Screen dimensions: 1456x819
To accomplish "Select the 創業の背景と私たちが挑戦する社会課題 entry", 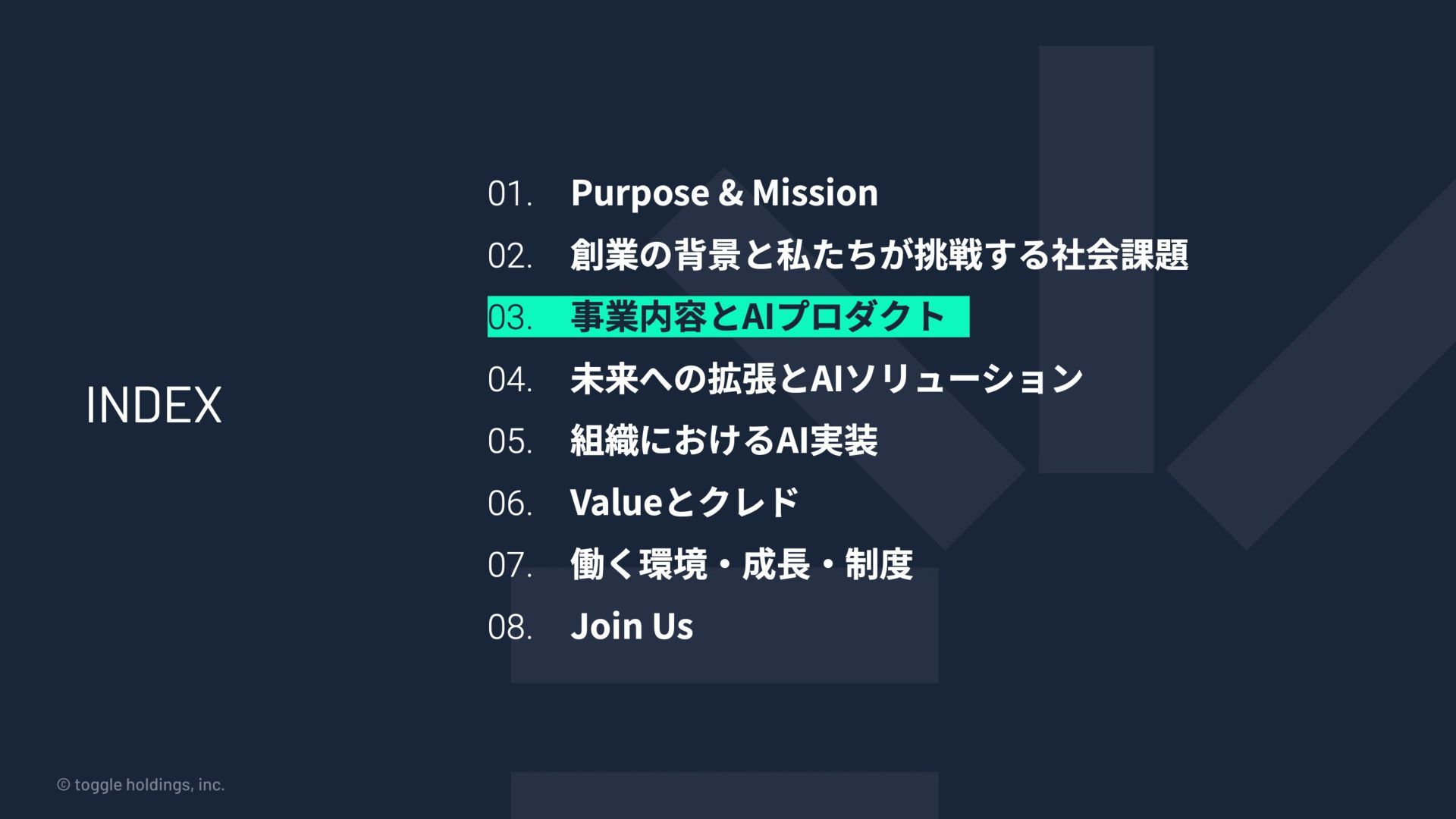I will 879,255.
